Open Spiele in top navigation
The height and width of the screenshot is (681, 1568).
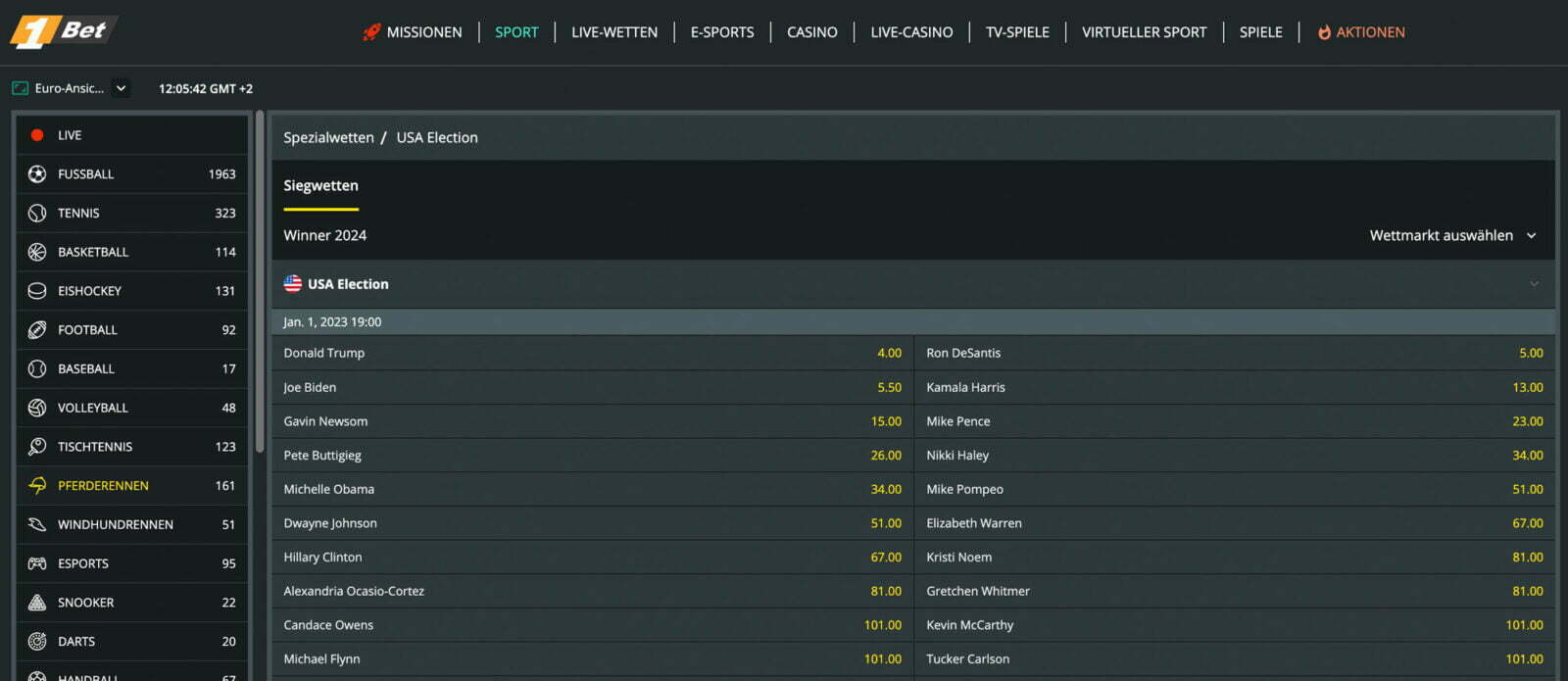coord(1260,32)
